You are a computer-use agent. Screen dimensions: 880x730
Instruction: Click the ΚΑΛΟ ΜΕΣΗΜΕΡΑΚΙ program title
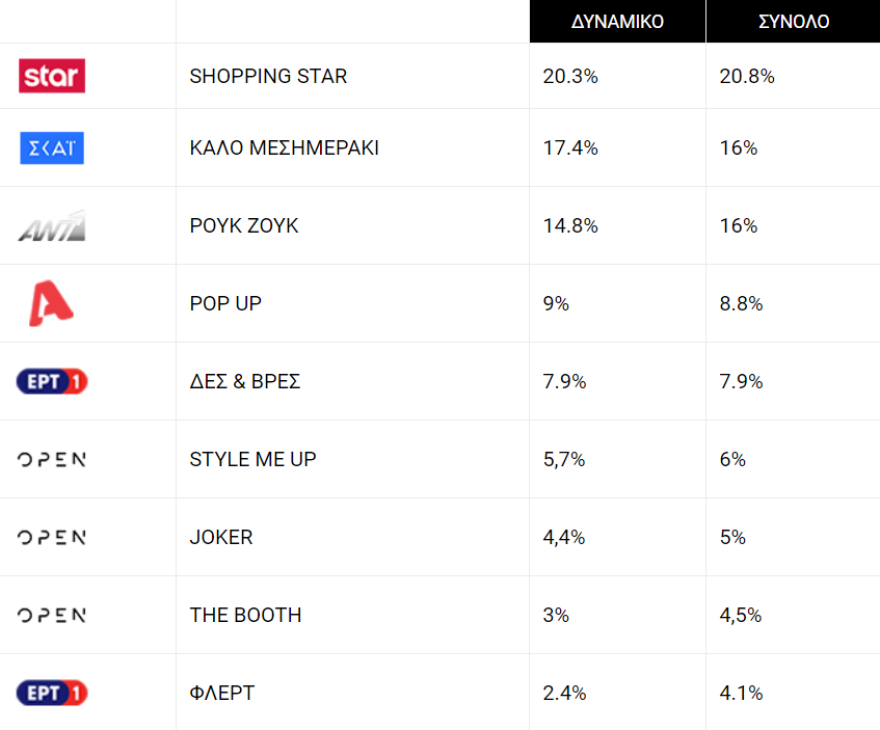click(x=284, y=148)
